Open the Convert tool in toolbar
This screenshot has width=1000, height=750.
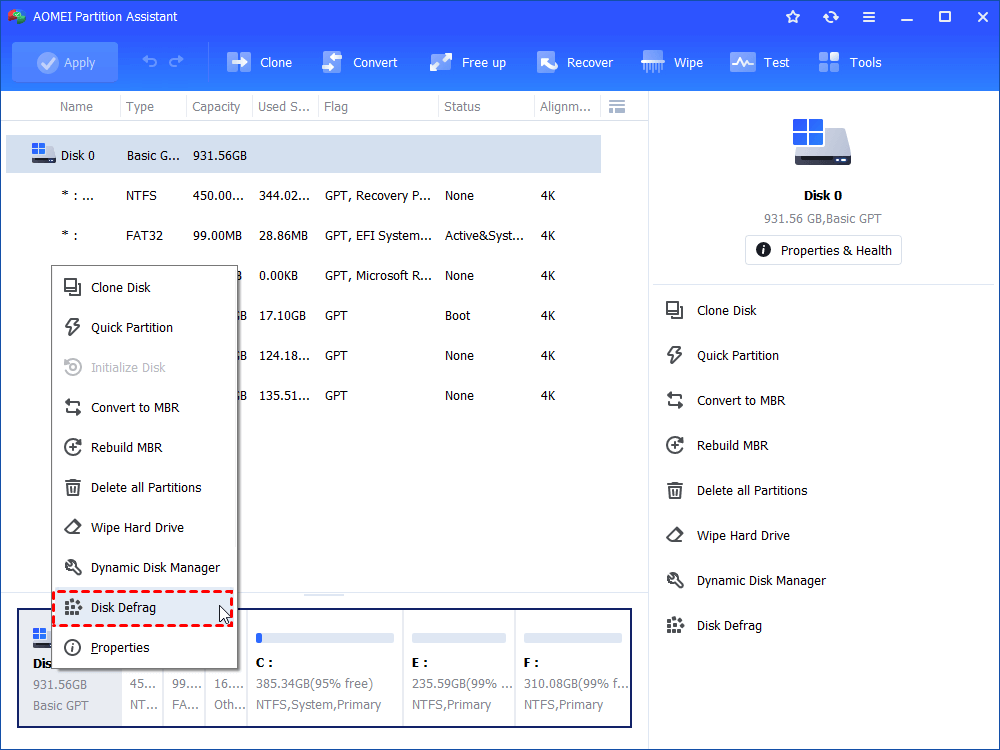359,62
